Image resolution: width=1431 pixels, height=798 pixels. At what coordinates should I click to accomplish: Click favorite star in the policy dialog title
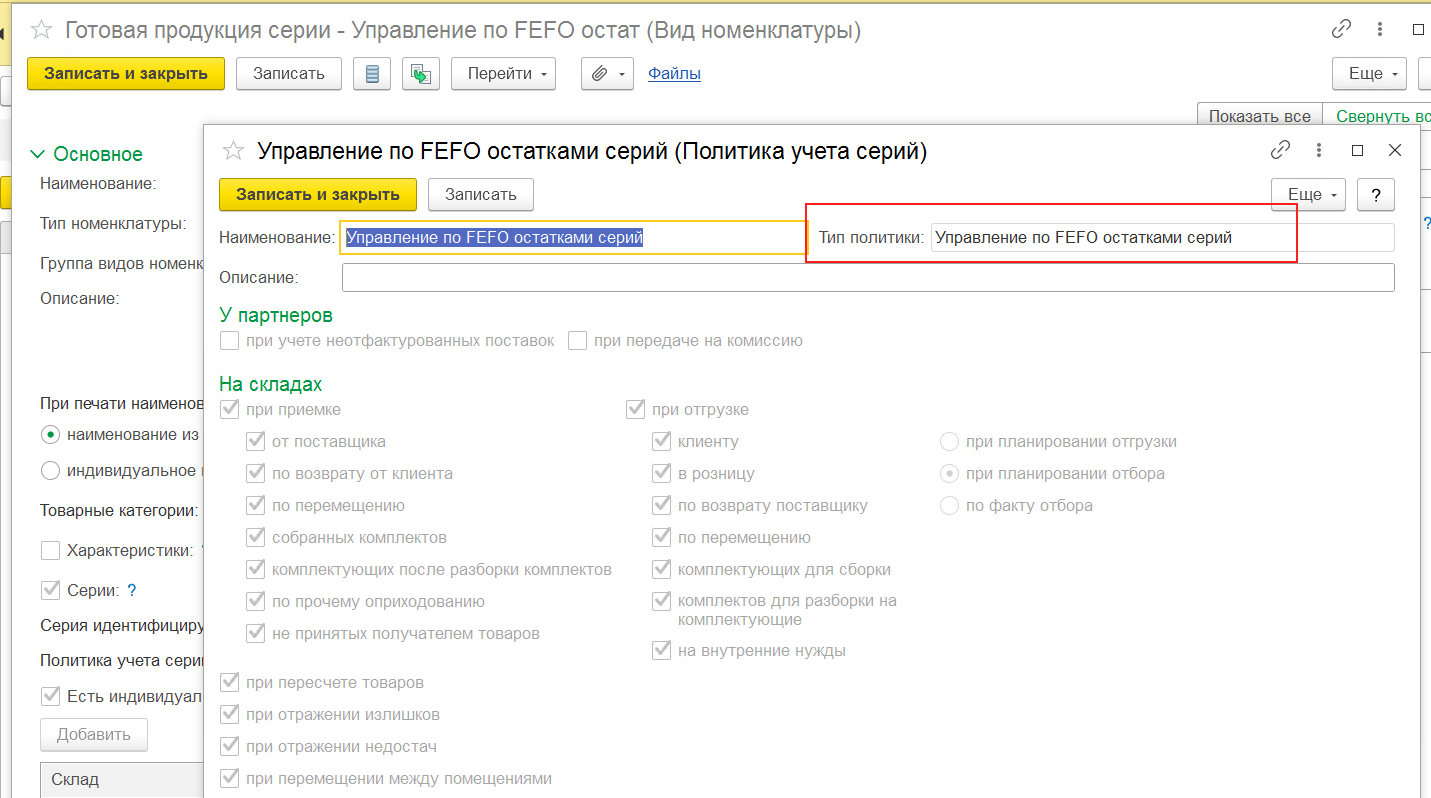coord(233,151)
